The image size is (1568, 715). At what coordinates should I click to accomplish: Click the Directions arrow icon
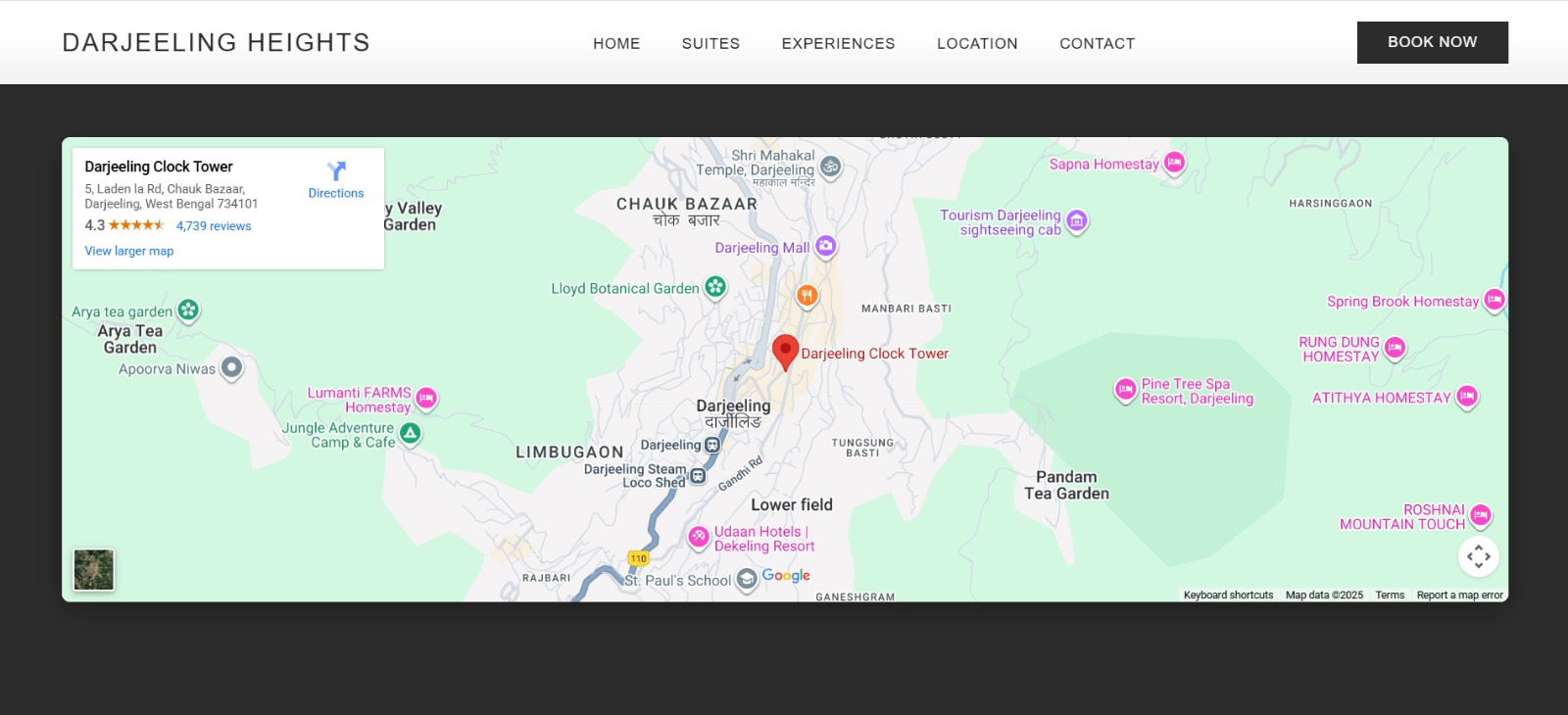pyautogui.click(x=336, y=171)
